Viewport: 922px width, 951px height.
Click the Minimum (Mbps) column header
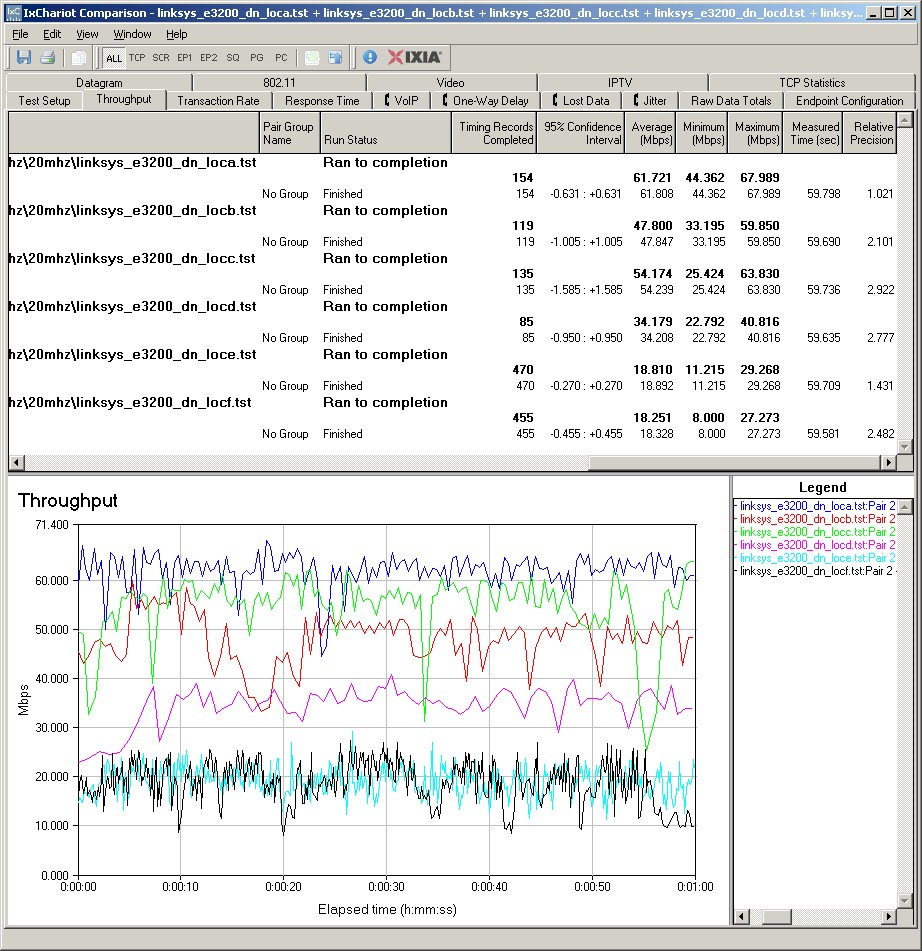[703, 133]
